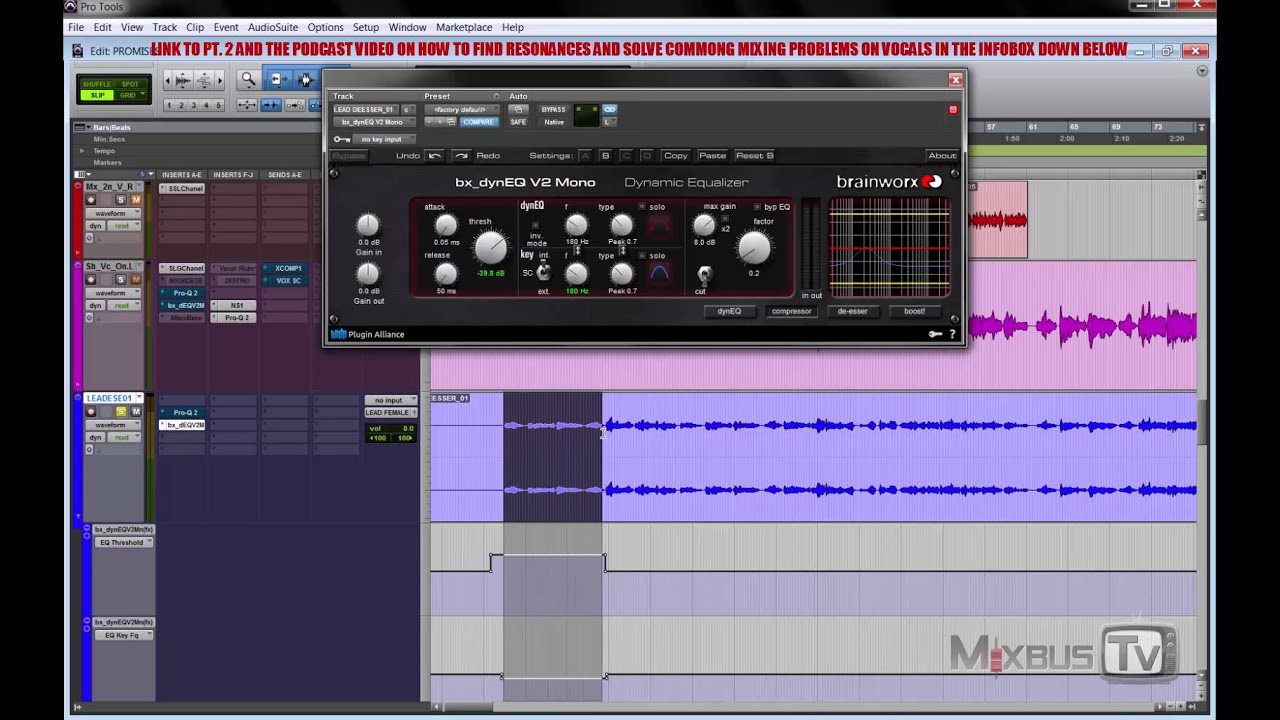This screenshot has height=720, width=1280.
Task: Toggle the x2 max gain checkbox
Action: 725,218
